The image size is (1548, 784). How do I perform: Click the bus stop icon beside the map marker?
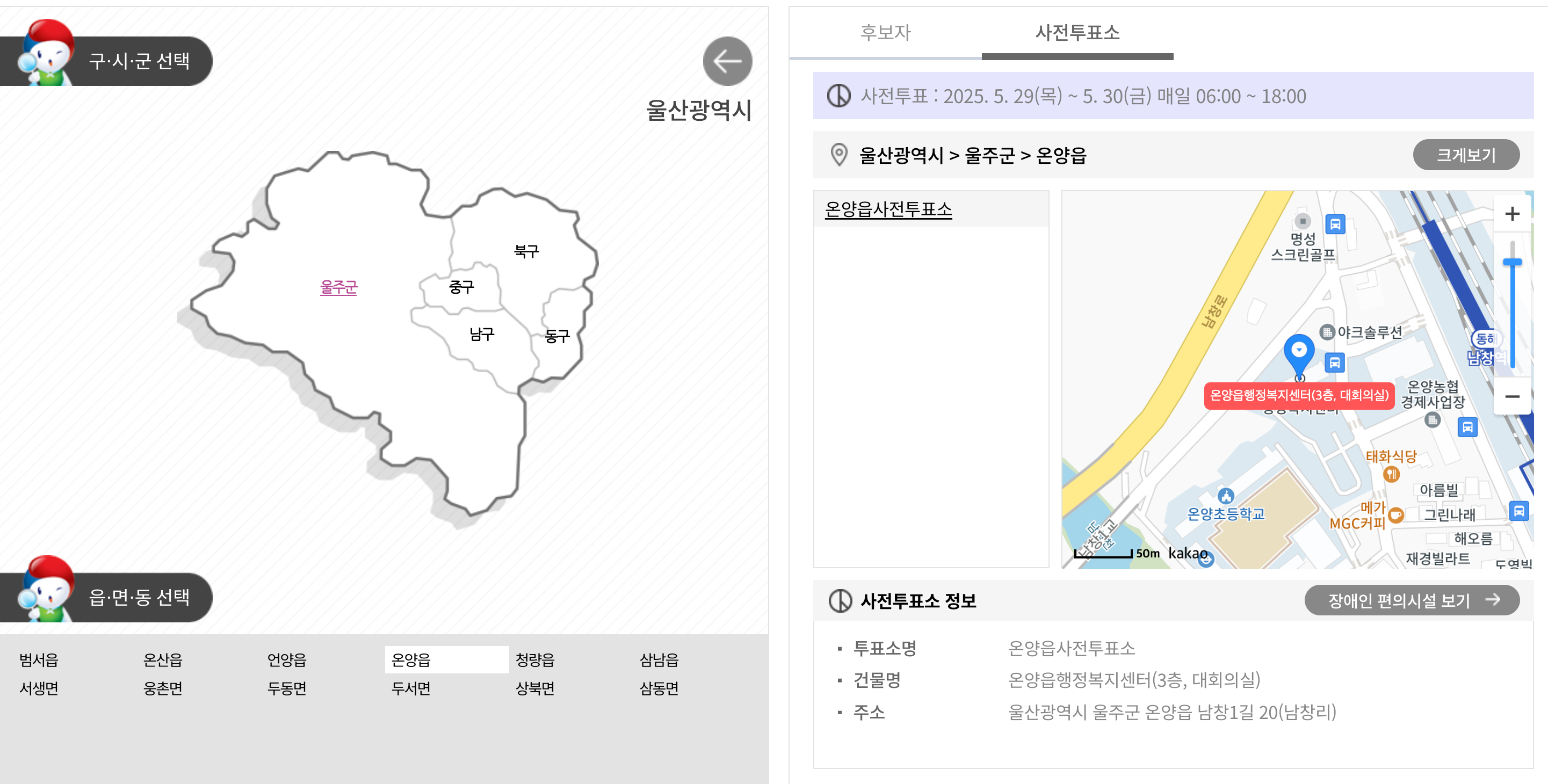point(1335,363)
